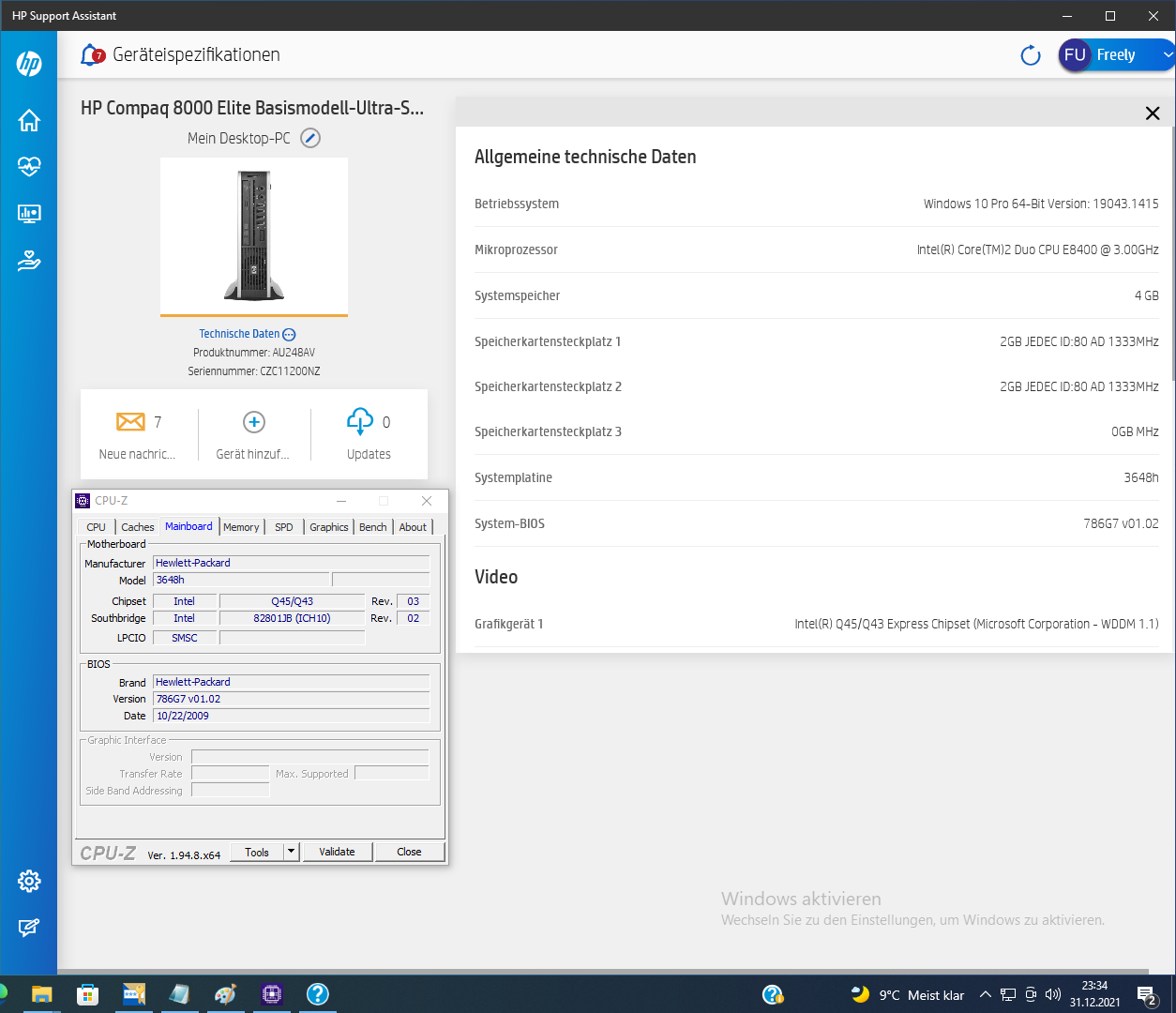Click the CPU-Z Model field 3648h
Viewport: 1176px width, 1013px height.
pos(241,580)
